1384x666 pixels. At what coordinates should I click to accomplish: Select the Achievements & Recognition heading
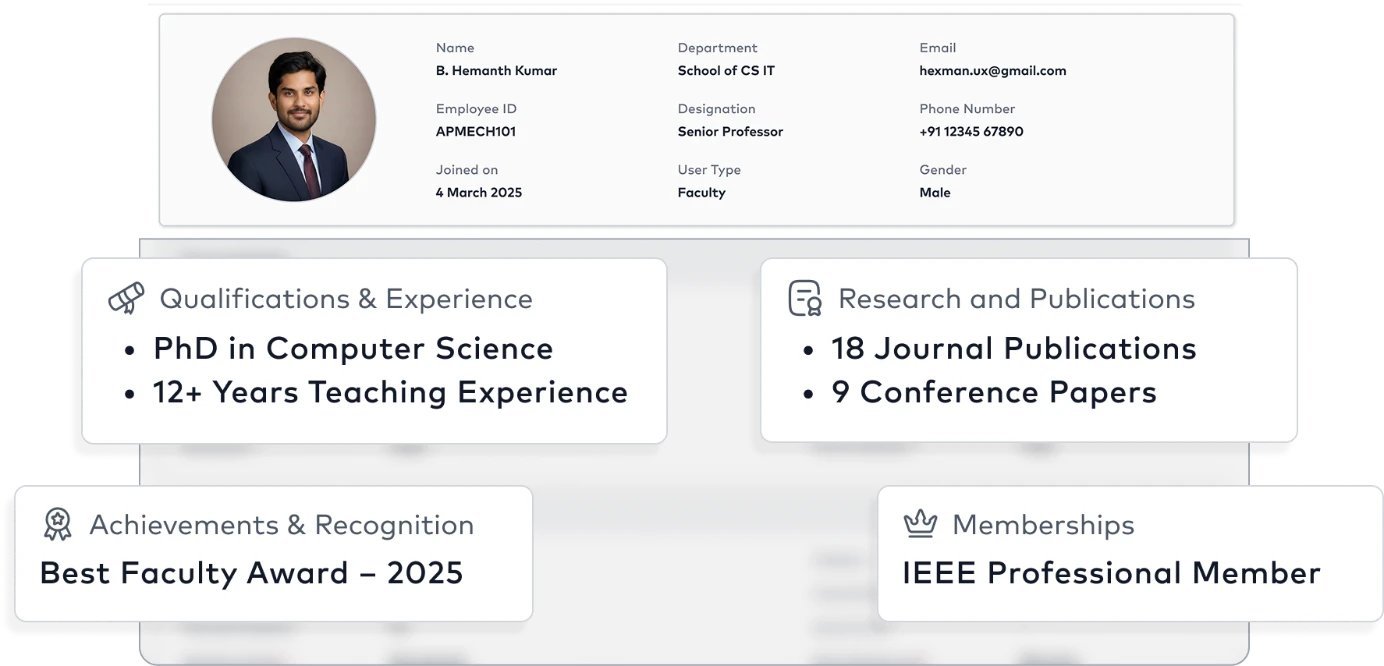[282, 525]
